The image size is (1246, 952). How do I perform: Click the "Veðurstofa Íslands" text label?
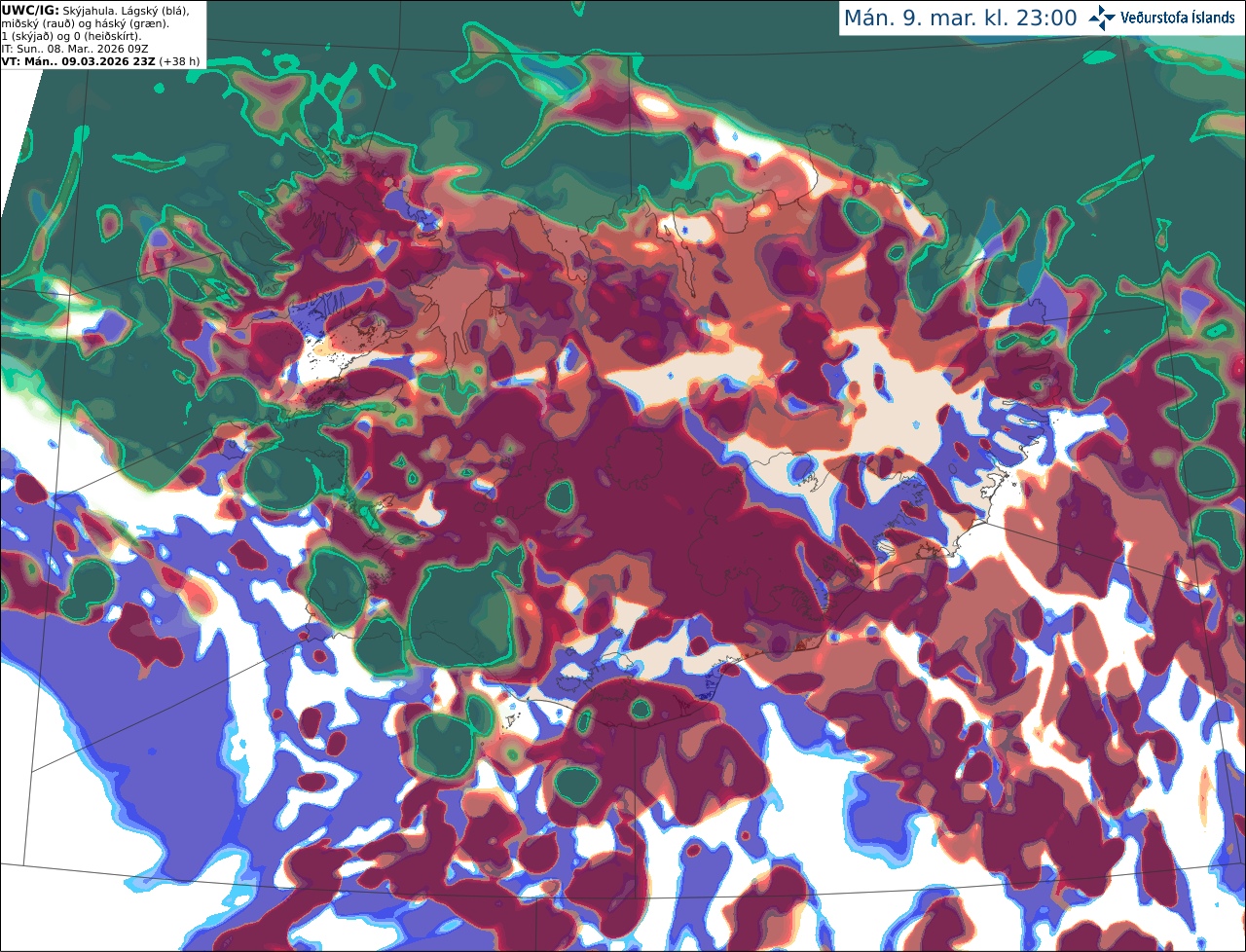point(1178,18)
